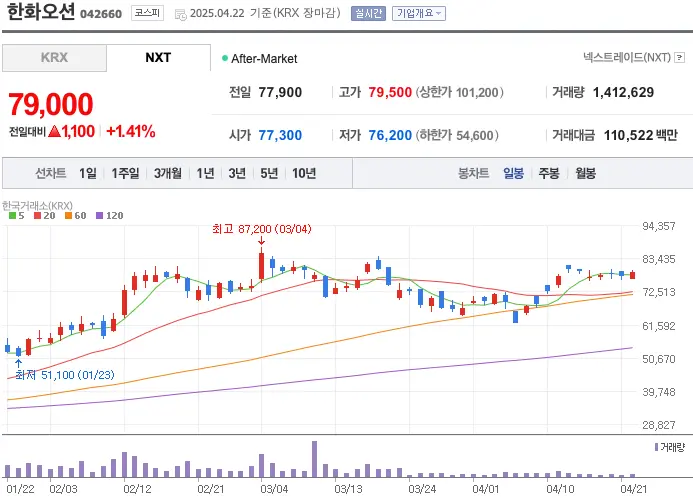The width and height of the screenshot is (693, 503).
Task: Click the 거래량 volume legend
Action: [670, 448]
